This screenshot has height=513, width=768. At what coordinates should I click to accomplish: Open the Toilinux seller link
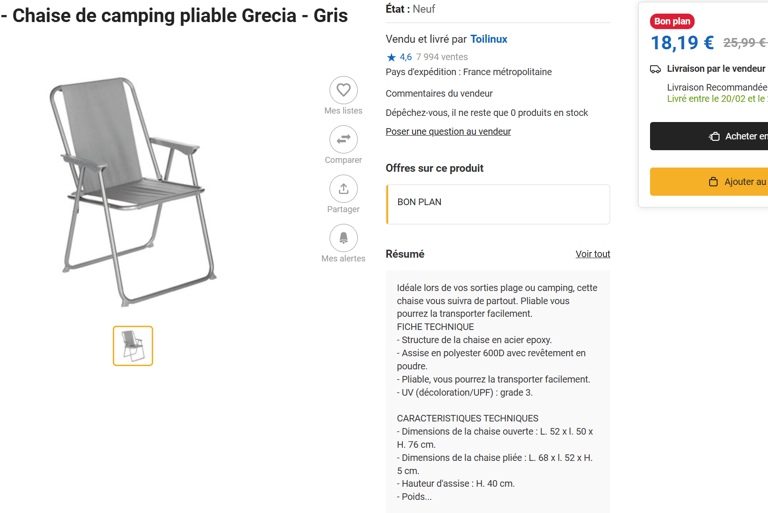pyautogui.click(x=489, y=39)
